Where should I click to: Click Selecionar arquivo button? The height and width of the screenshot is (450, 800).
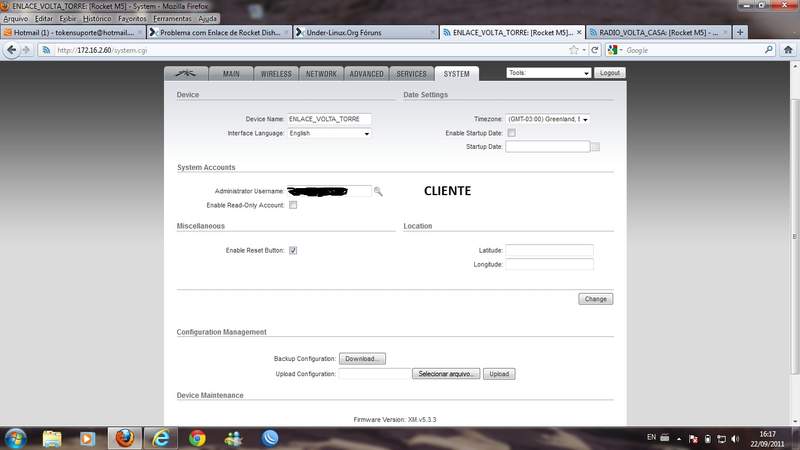click(x=446, y=374)
